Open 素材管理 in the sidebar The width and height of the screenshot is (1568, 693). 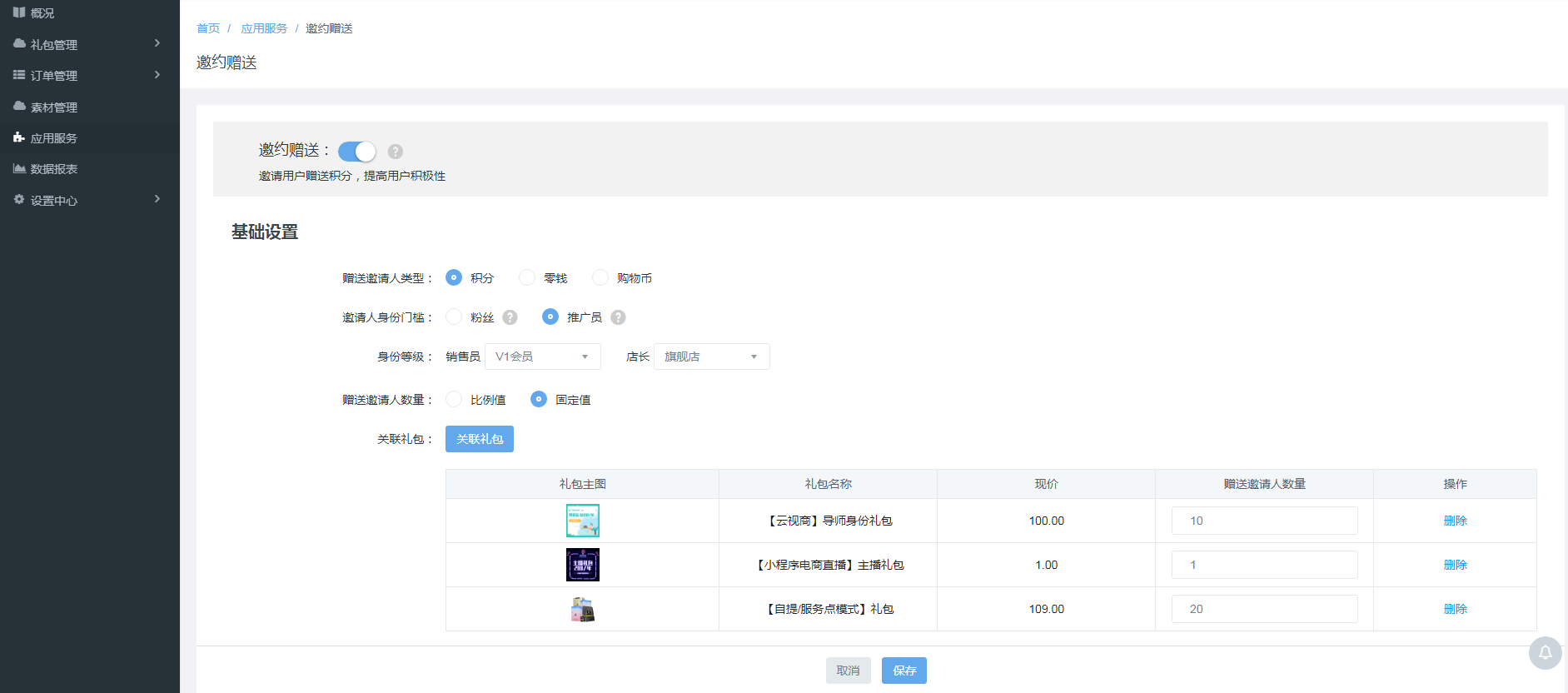click(x=54, y=107)
